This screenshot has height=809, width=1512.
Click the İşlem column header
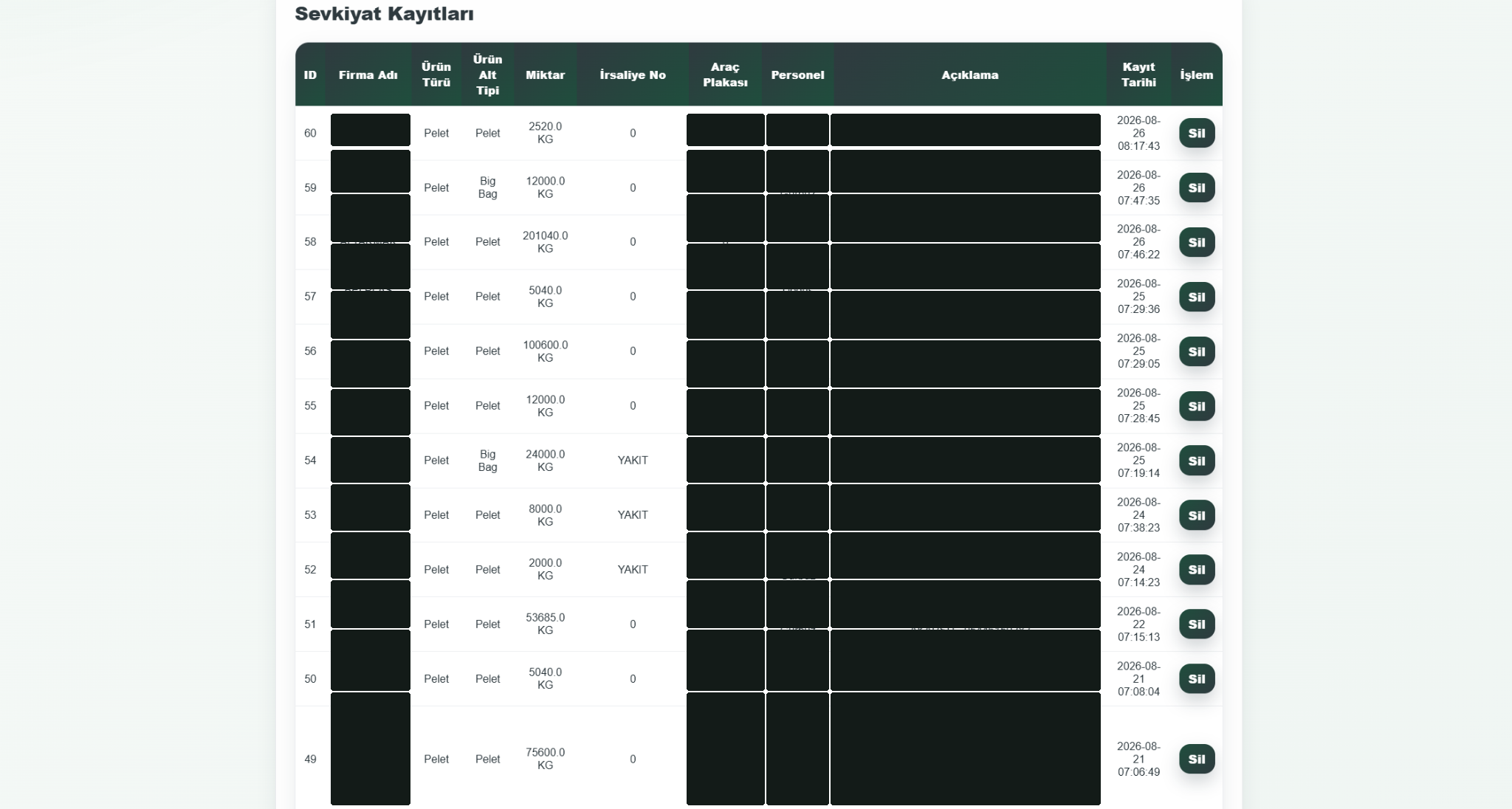point(1196,75)
